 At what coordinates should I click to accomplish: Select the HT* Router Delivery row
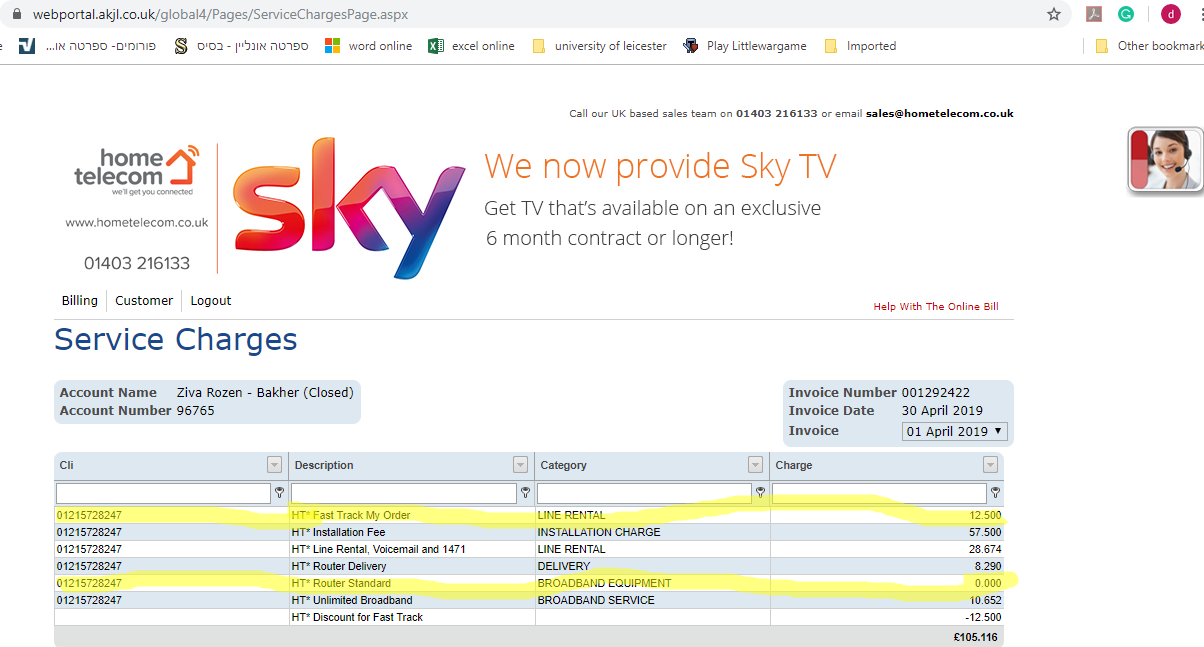tap(529, 566)
